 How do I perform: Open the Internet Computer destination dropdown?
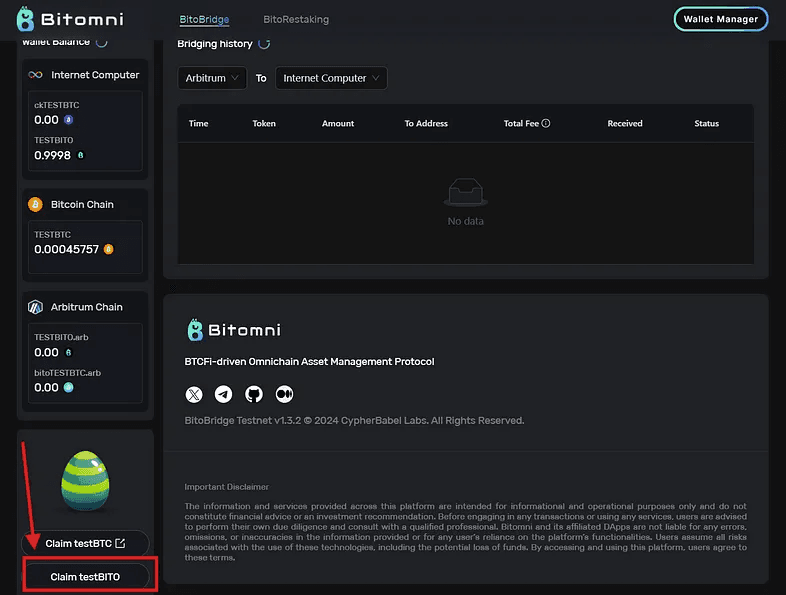pos(331,78)
